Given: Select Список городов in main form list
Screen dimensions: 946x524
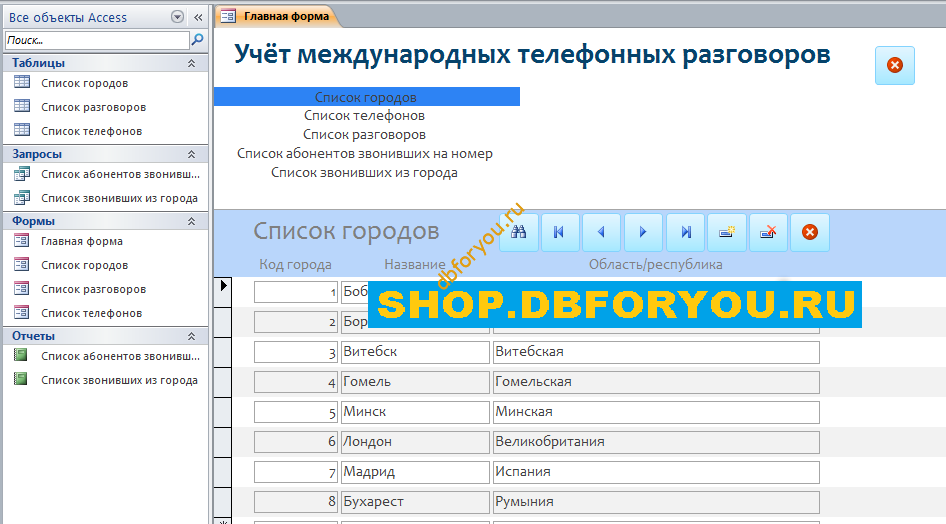Looking at the screenshot, I should pos(367,97).
